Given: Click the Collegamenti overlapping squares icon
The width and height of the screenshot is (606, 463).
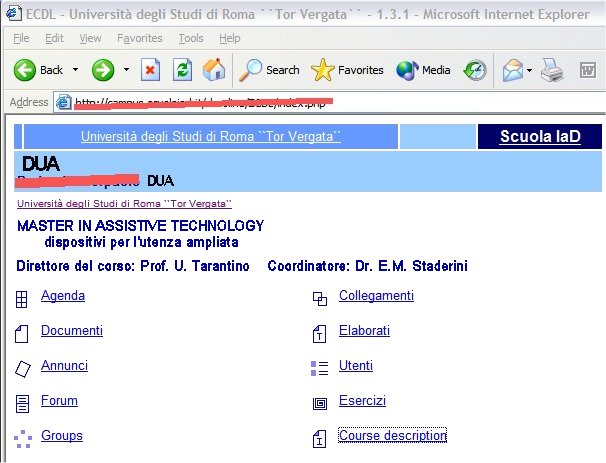Looking at the screenshot, I should (x=320, y=299).
